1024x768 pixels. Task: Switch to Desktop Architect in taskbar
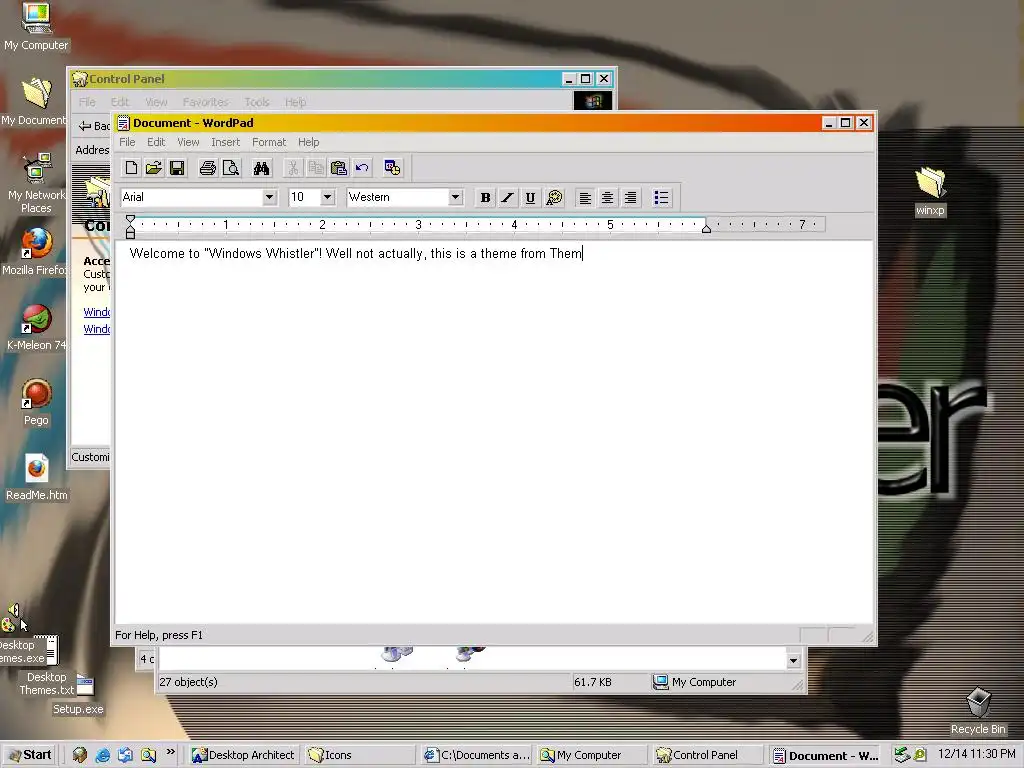coord(243,755)
